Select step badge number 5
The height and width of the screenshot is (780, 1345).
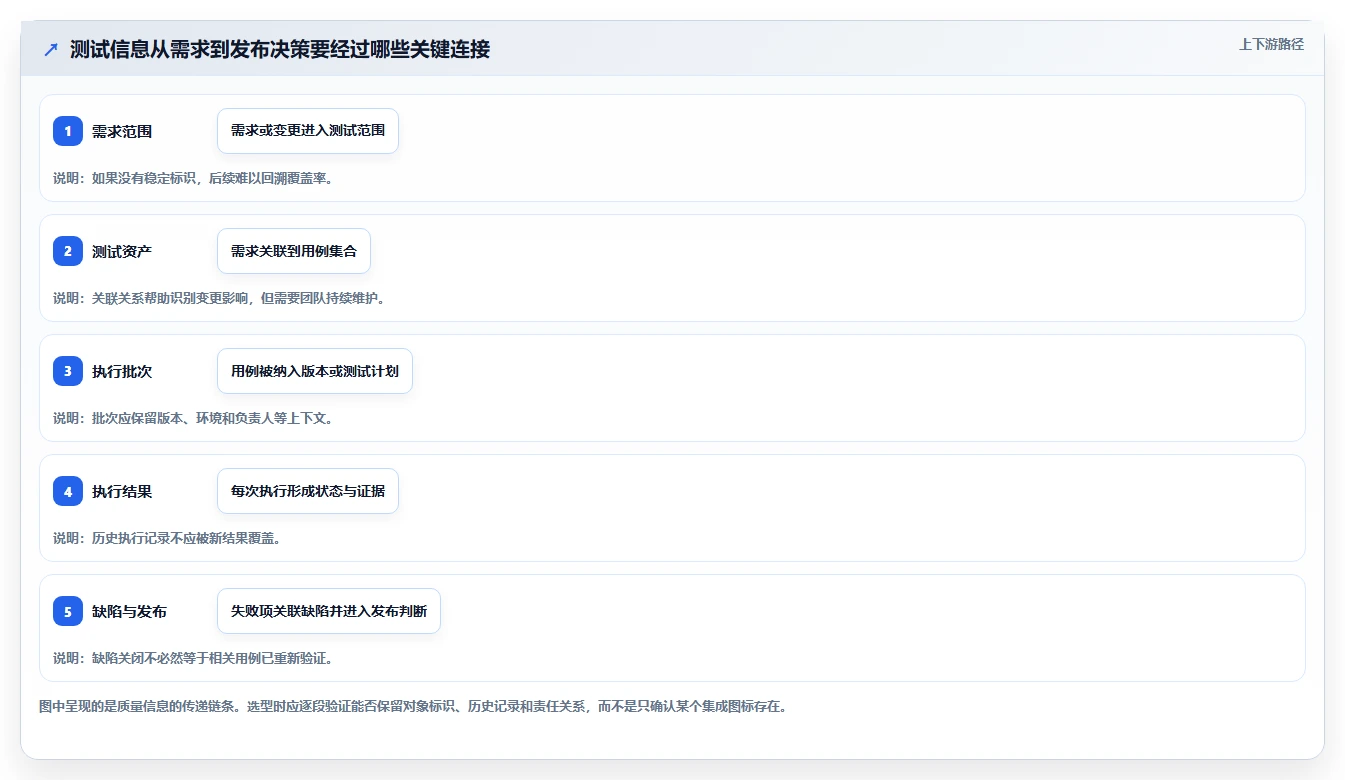68,611
